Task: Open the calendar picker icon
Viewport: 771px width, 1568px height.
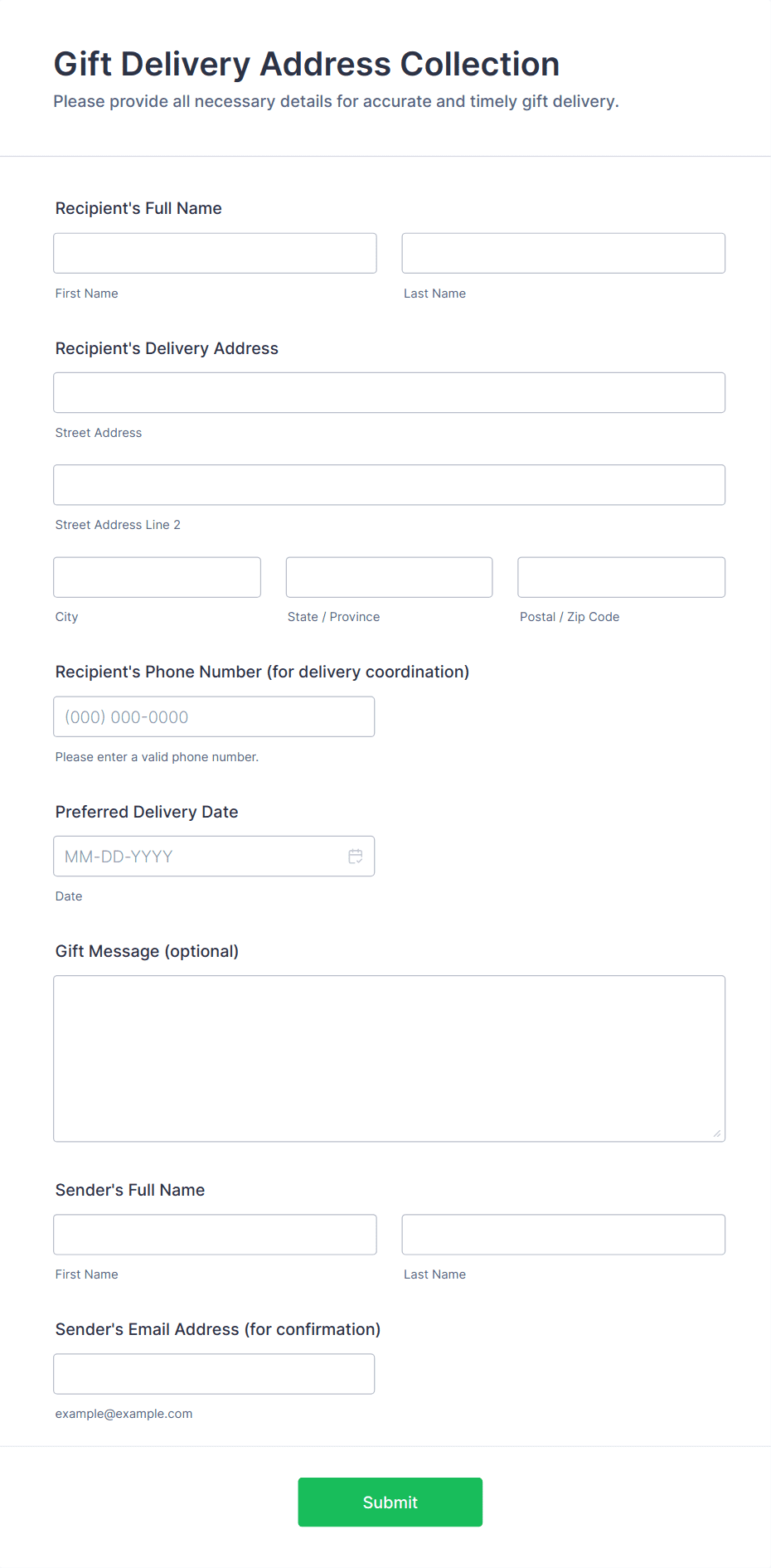Action: (x=356, y=857)
